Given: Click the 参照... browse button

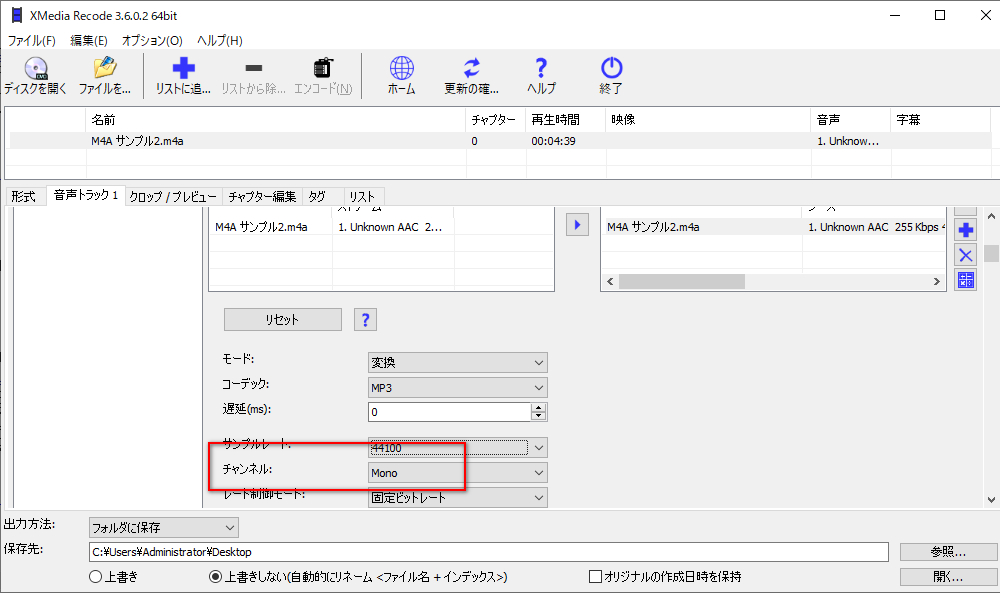Looking at the screenshot, I should tap(947, 552).
